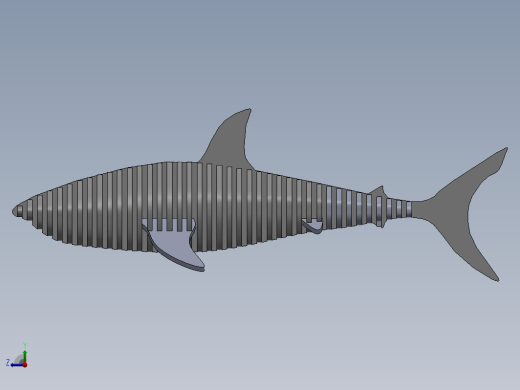520x390 pixels.
Task: Select the shark's large dorsal fin
Action: click(231, 143)
